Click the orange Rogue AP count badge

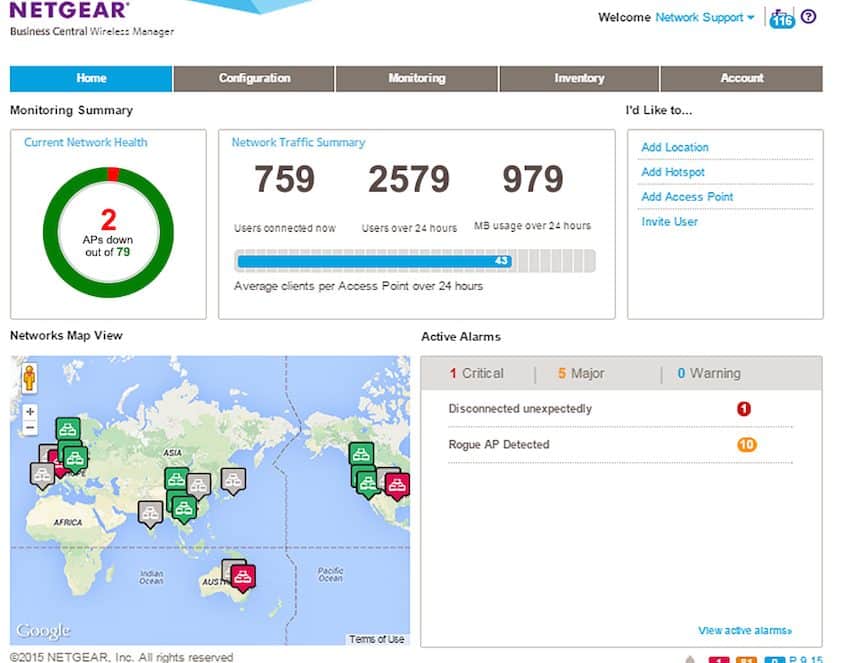(746, 445)
